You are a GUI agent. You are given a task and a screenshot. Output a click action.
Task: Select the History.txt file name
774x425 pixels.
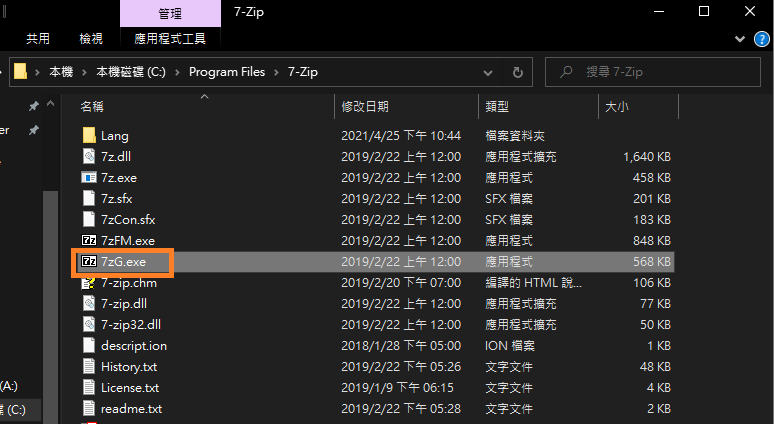pyautogui.click(x=129, y=367)
